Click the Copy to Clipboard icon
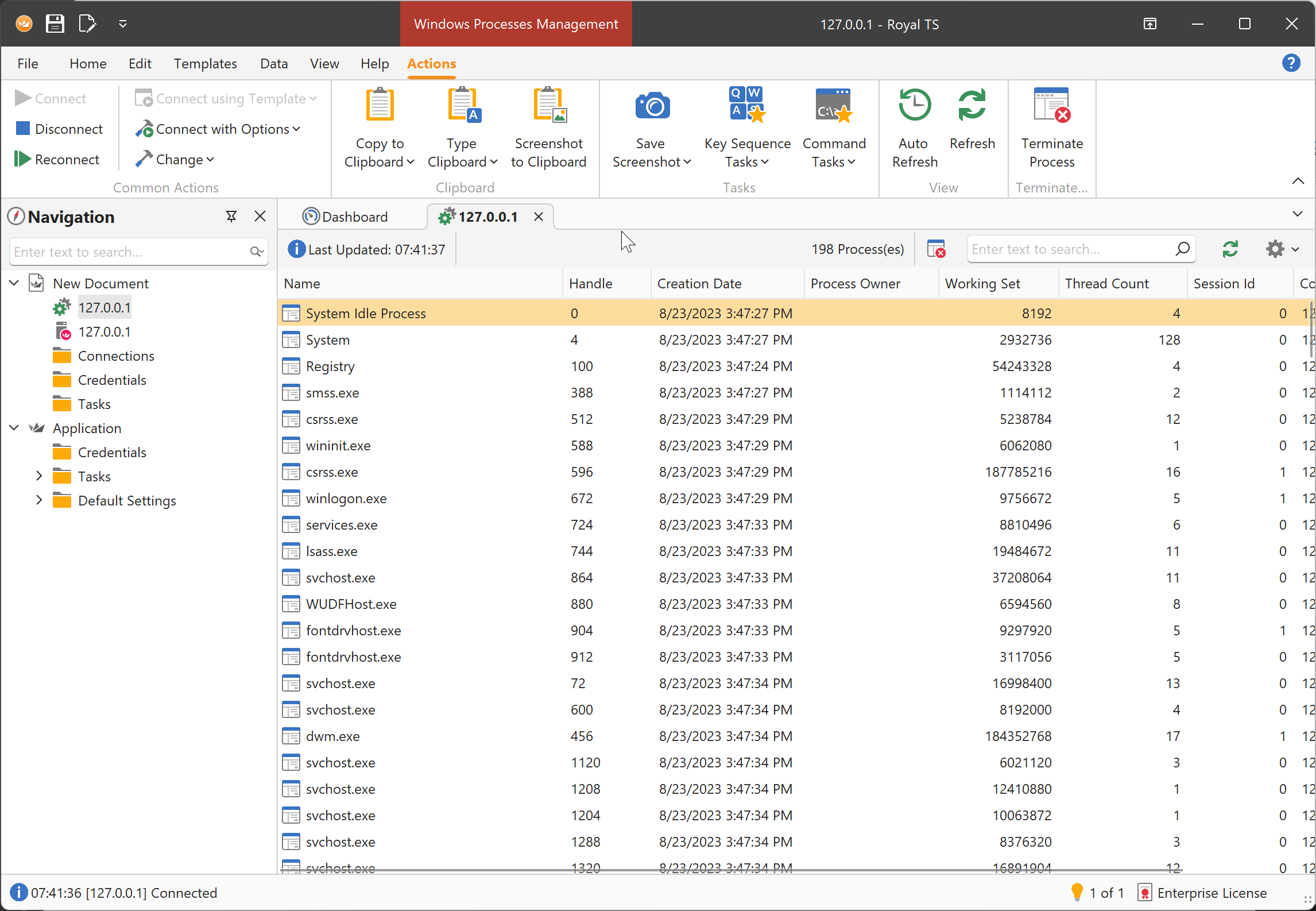The width and height of the screenshot is (1316, 911). (380, 105)
